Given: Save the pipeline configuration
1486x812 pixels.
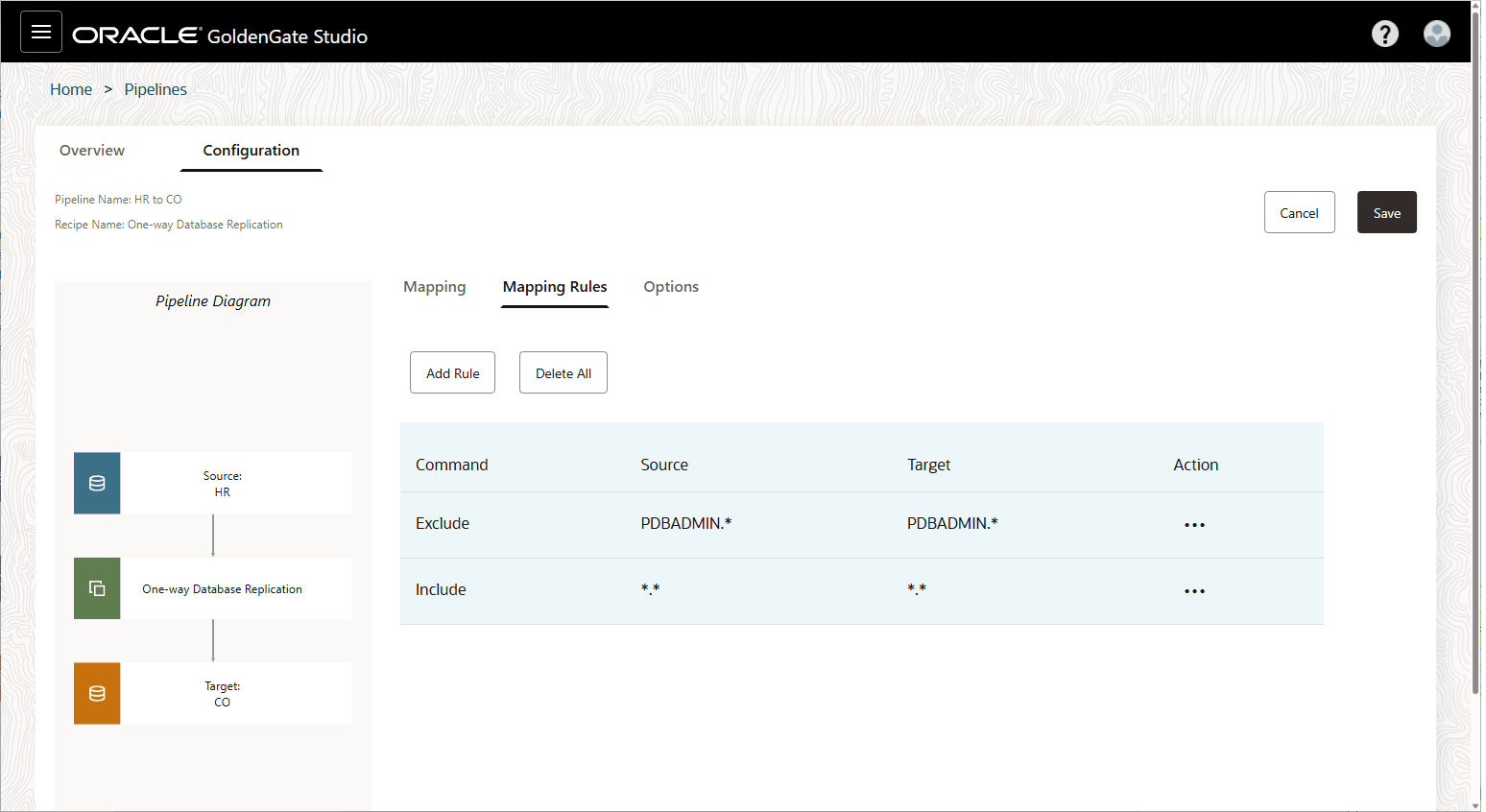Looking at the screenshot, I should click(x=1386, y=213).
